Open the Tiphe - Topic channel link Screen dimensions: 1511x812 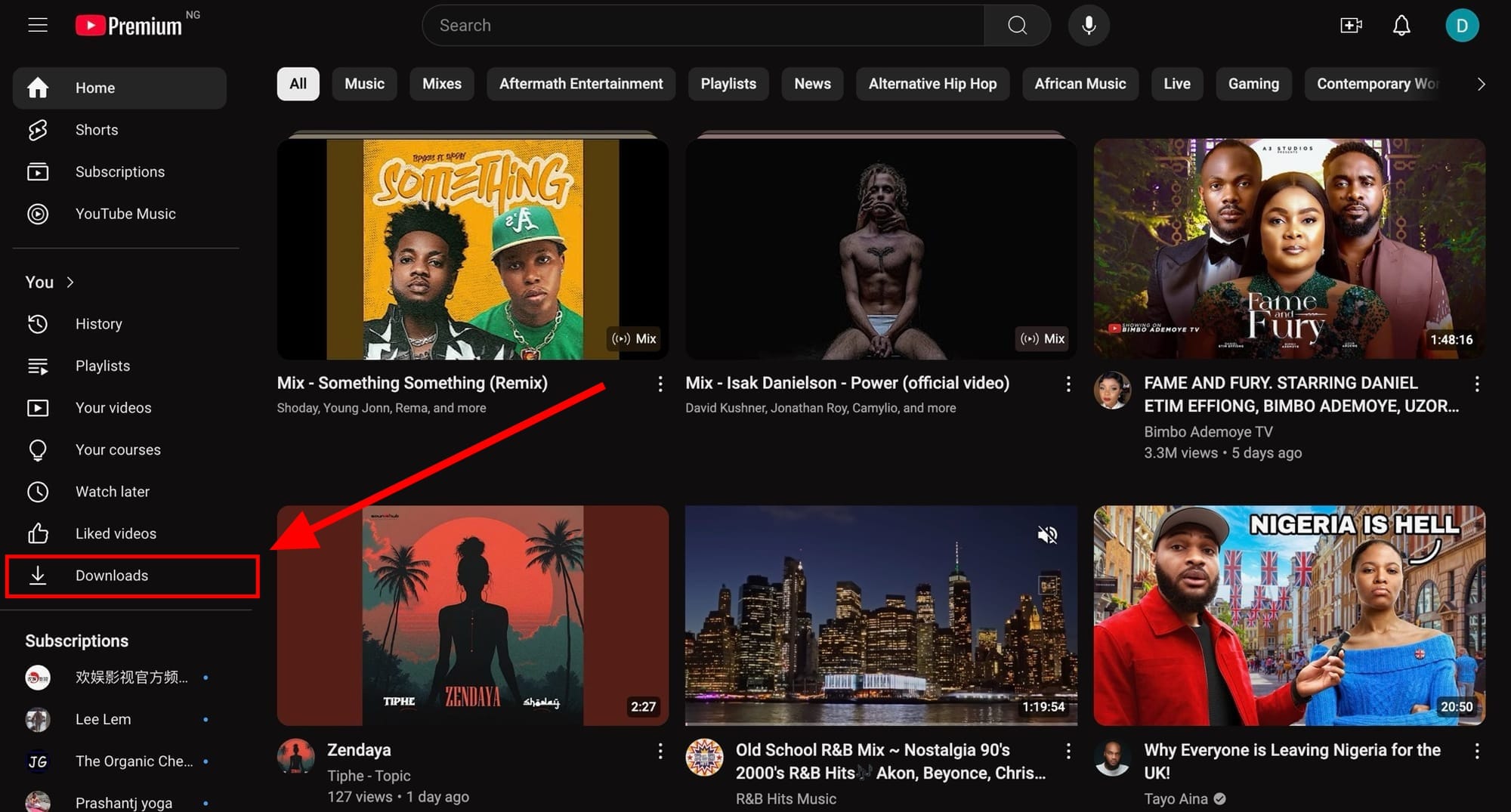point(369,776)
